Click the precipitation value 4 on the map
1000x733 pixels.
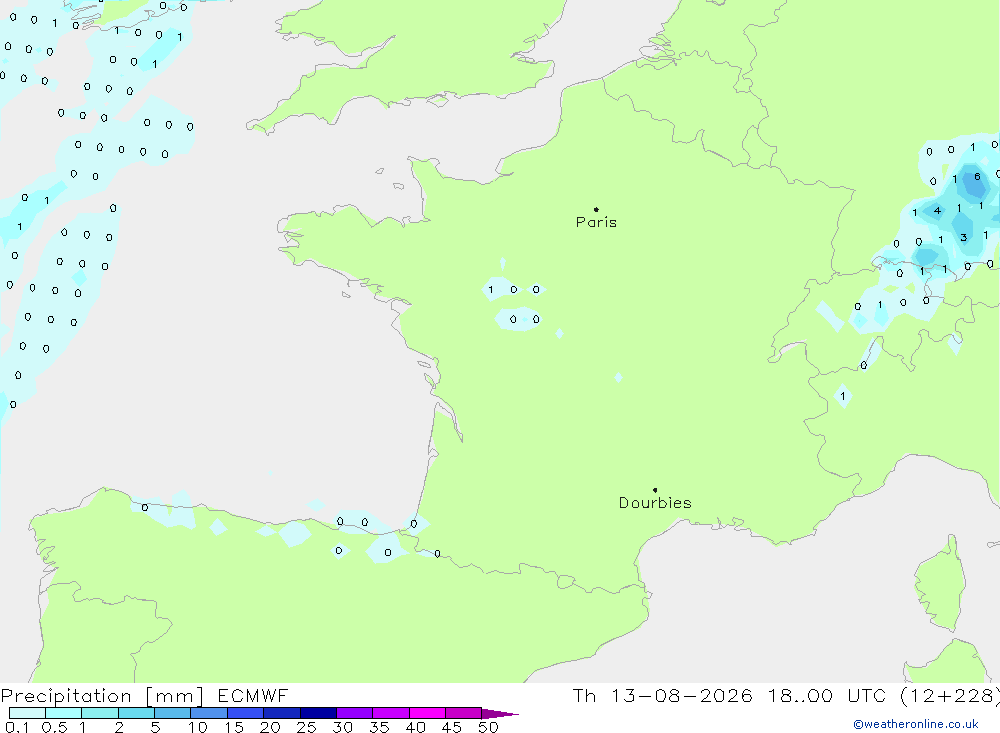(937, 211)
